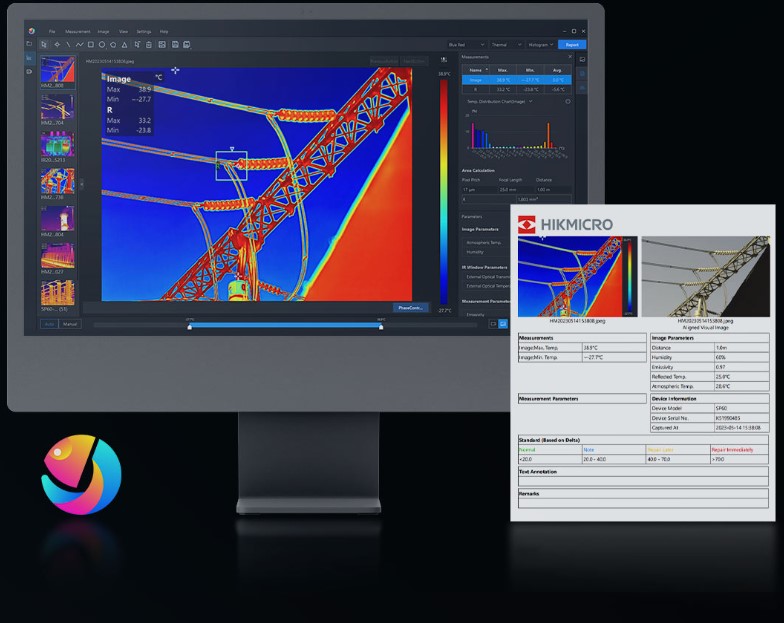Select the spot measurement tool
Image resolution: width=784 pixels, height=623 pixels.
[56, 45]
